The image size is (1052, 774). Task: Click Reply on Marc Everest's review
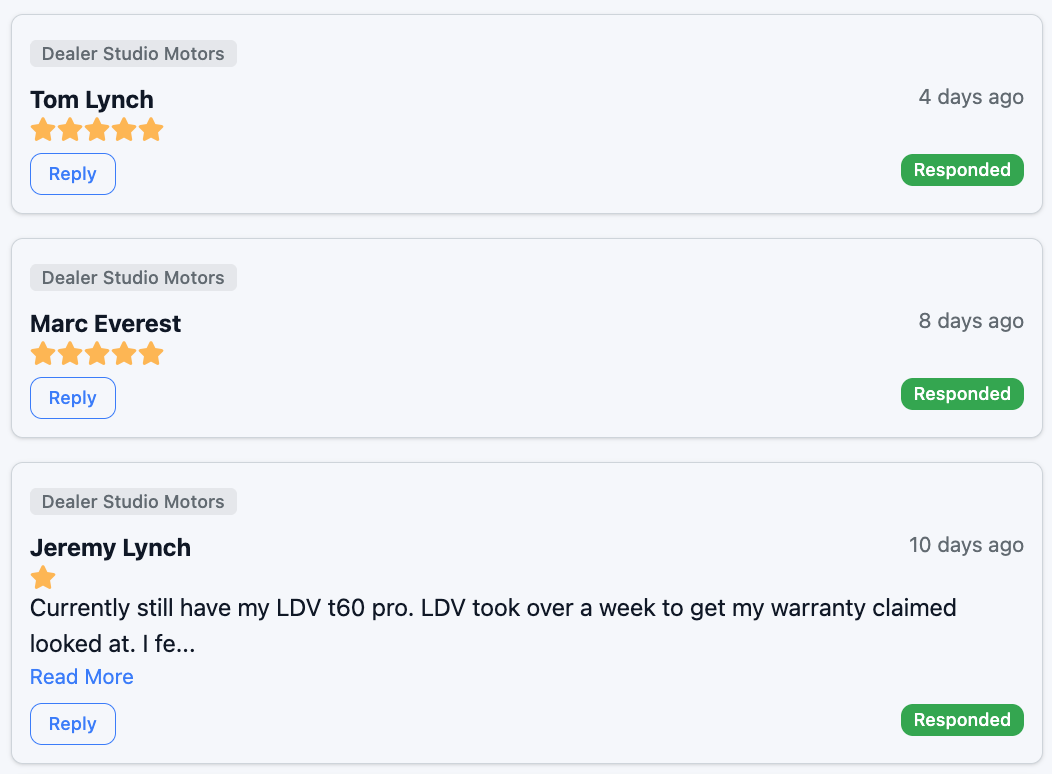pyautogui.click(x=73, y=398)
